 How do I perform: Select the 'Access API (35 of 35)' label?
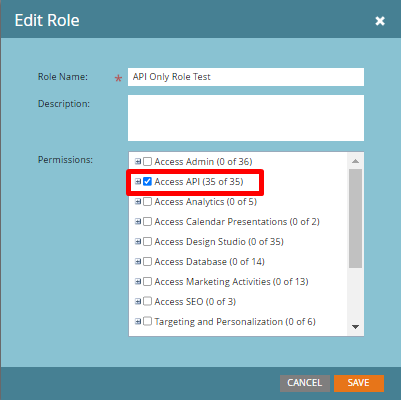199,182
